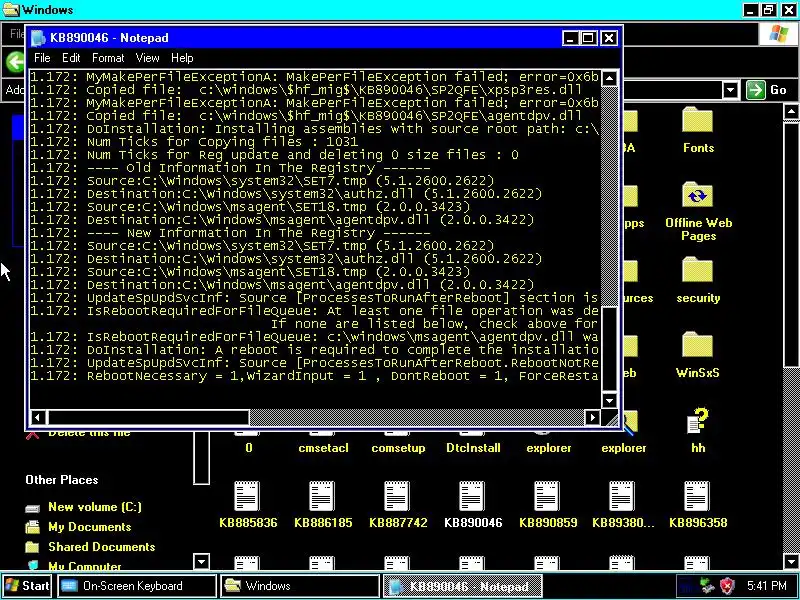The width and height of the screenshot is (800, 600).
Task: Select the KB887742 log file icon
Action: pos(397,496)
